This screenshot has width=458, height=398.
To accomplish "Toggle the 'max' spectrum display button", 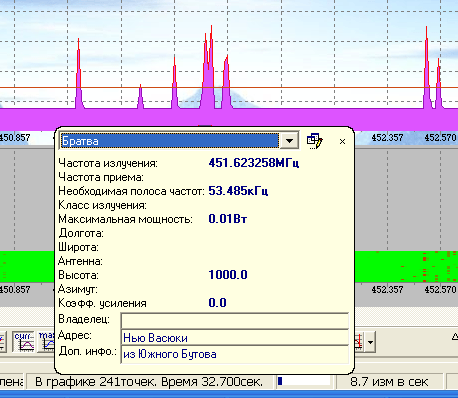I will (x=47, y=341).
